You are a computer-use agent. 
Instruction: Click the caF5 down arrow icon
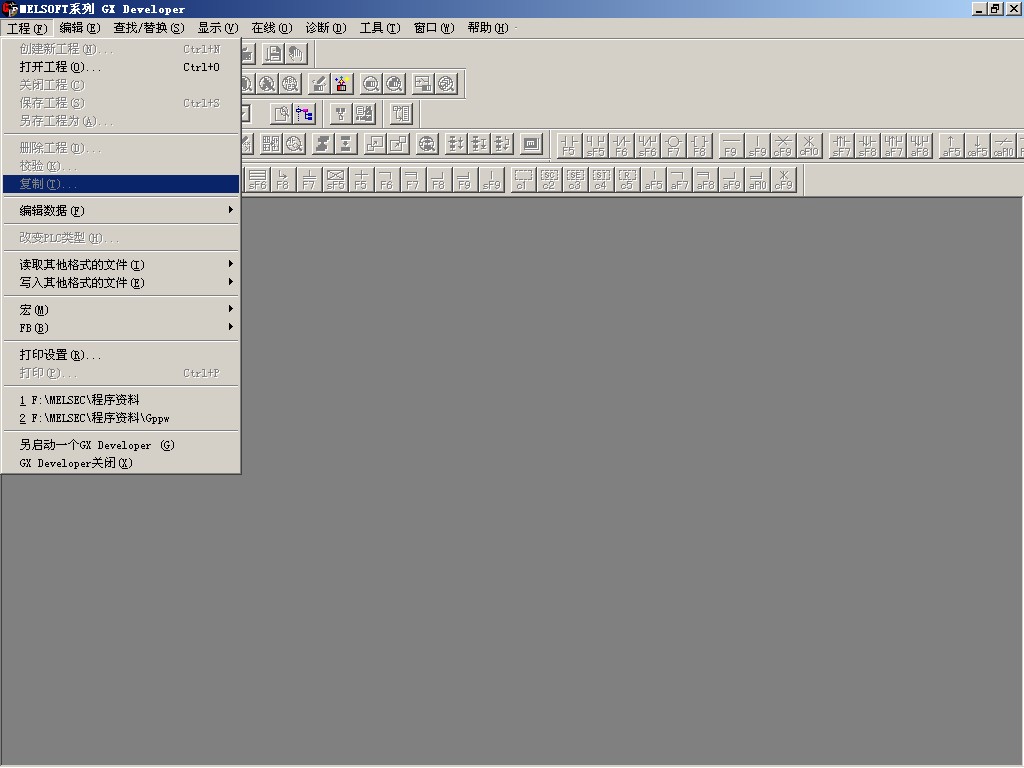coord(977,145)
